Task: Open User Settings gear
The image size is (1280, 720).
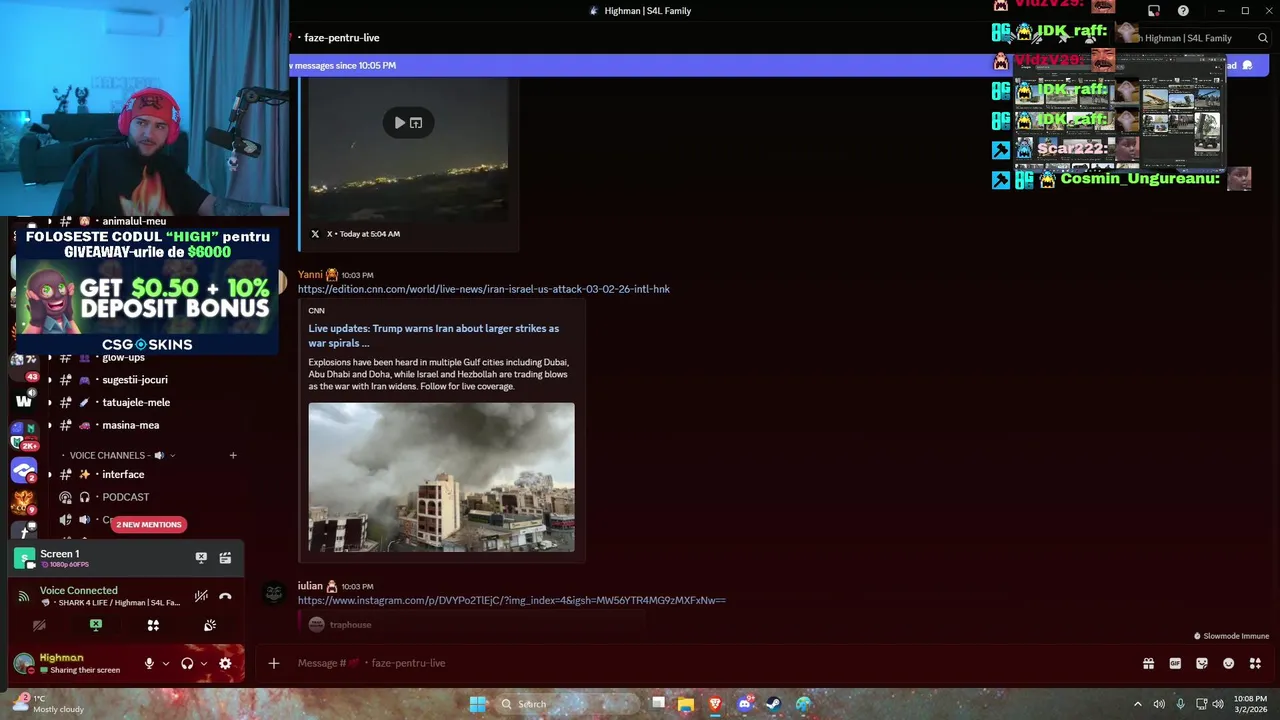Action: pos(225,663)
